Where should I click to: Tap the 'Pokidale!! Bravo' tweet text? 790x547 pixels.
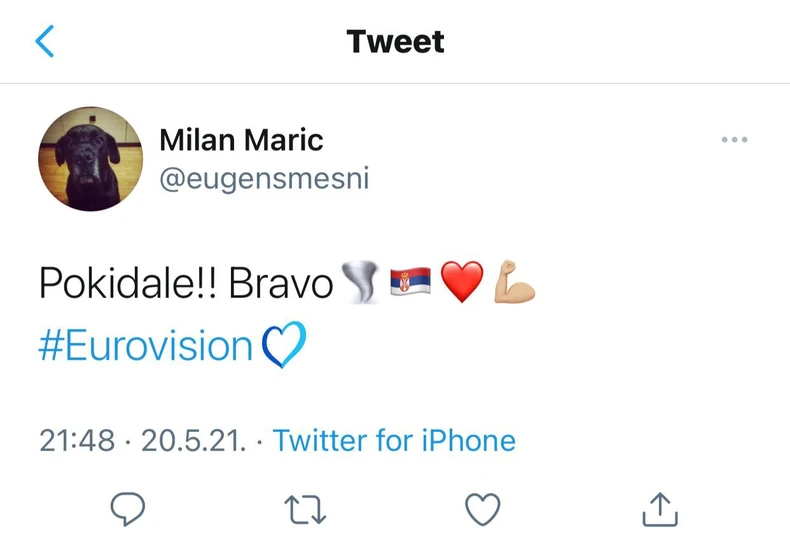point(186,284)
